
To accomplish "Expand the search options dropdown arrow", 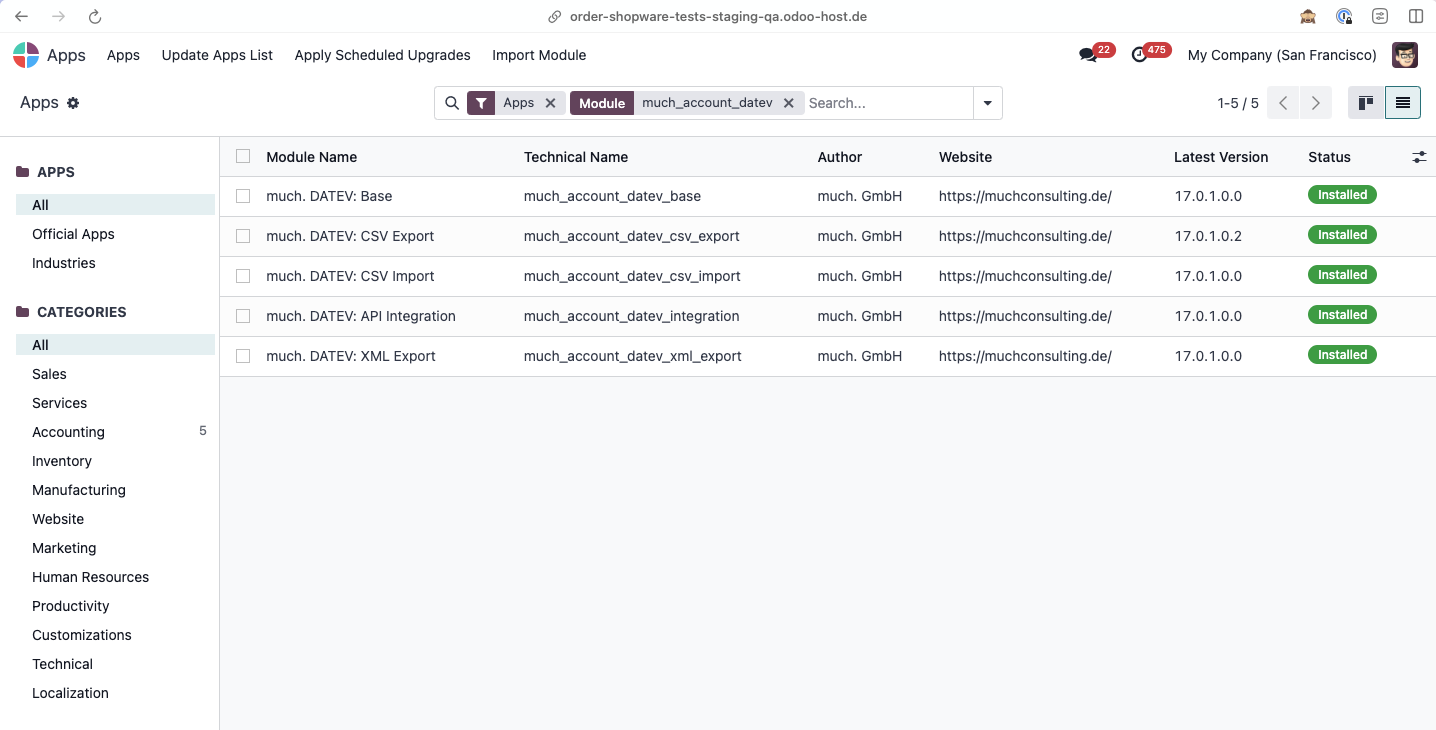I will (x=988, y=103).
